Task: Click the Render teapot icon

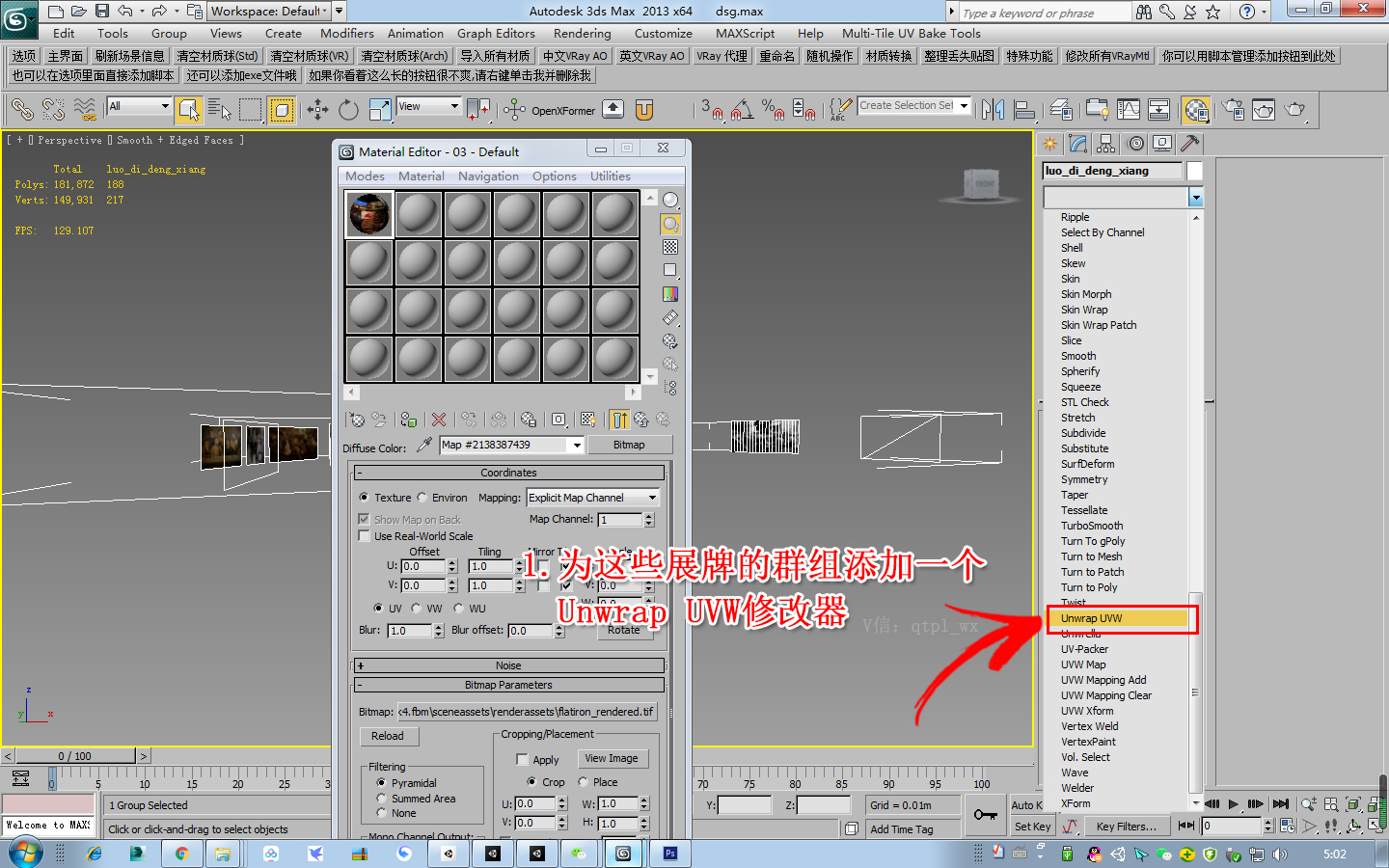Action: click(x=1295, y=110)
